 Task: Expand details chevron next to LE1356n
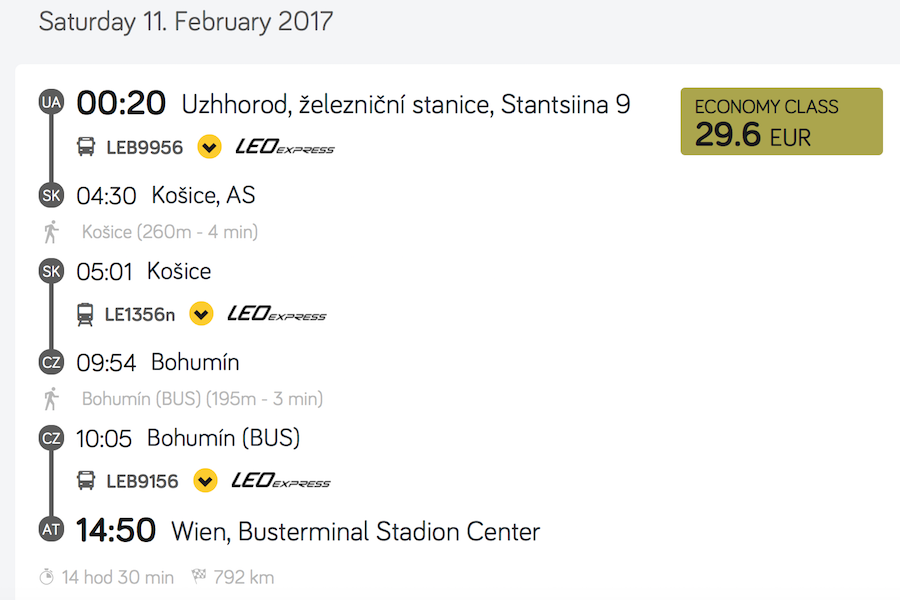pyautogui.click(x=201, y=314)
